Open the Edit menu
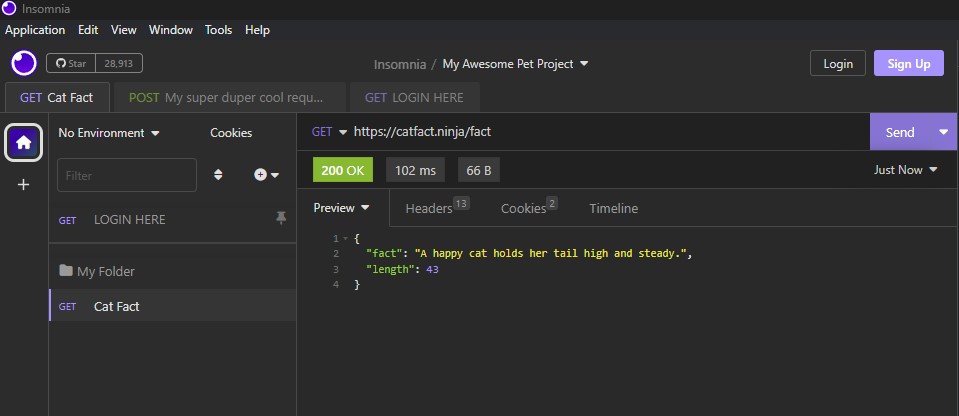Screen dimensions: 959x416 (x=88, y=29)
